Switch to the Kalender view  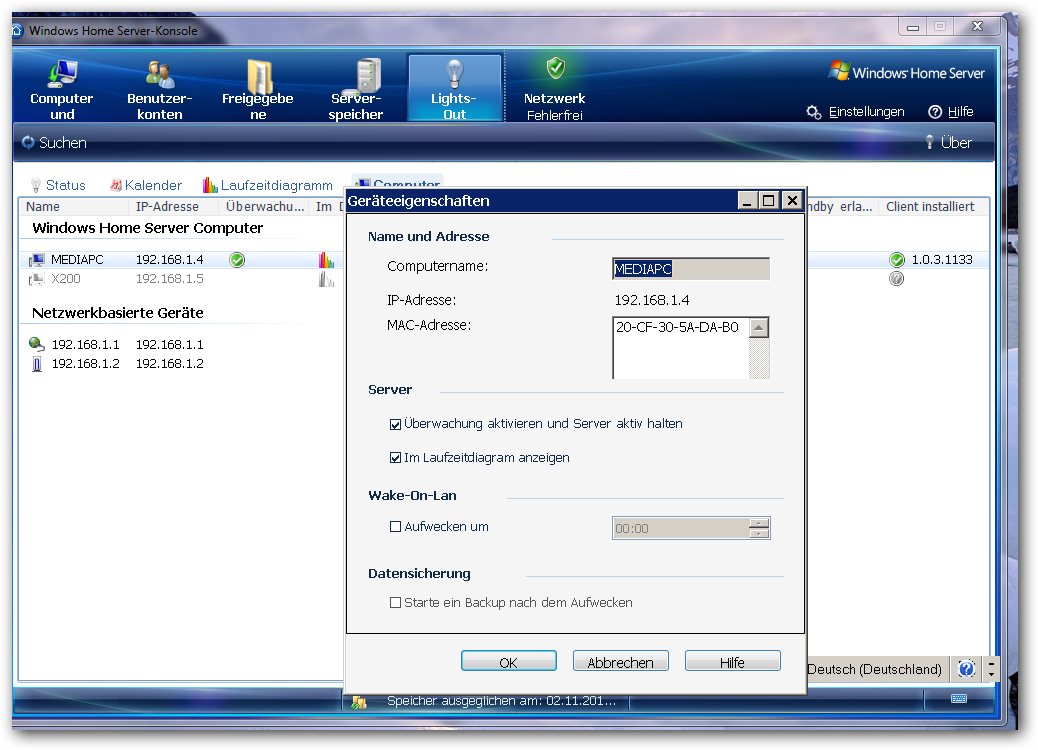pyautogui.click(x=146, y=185)
